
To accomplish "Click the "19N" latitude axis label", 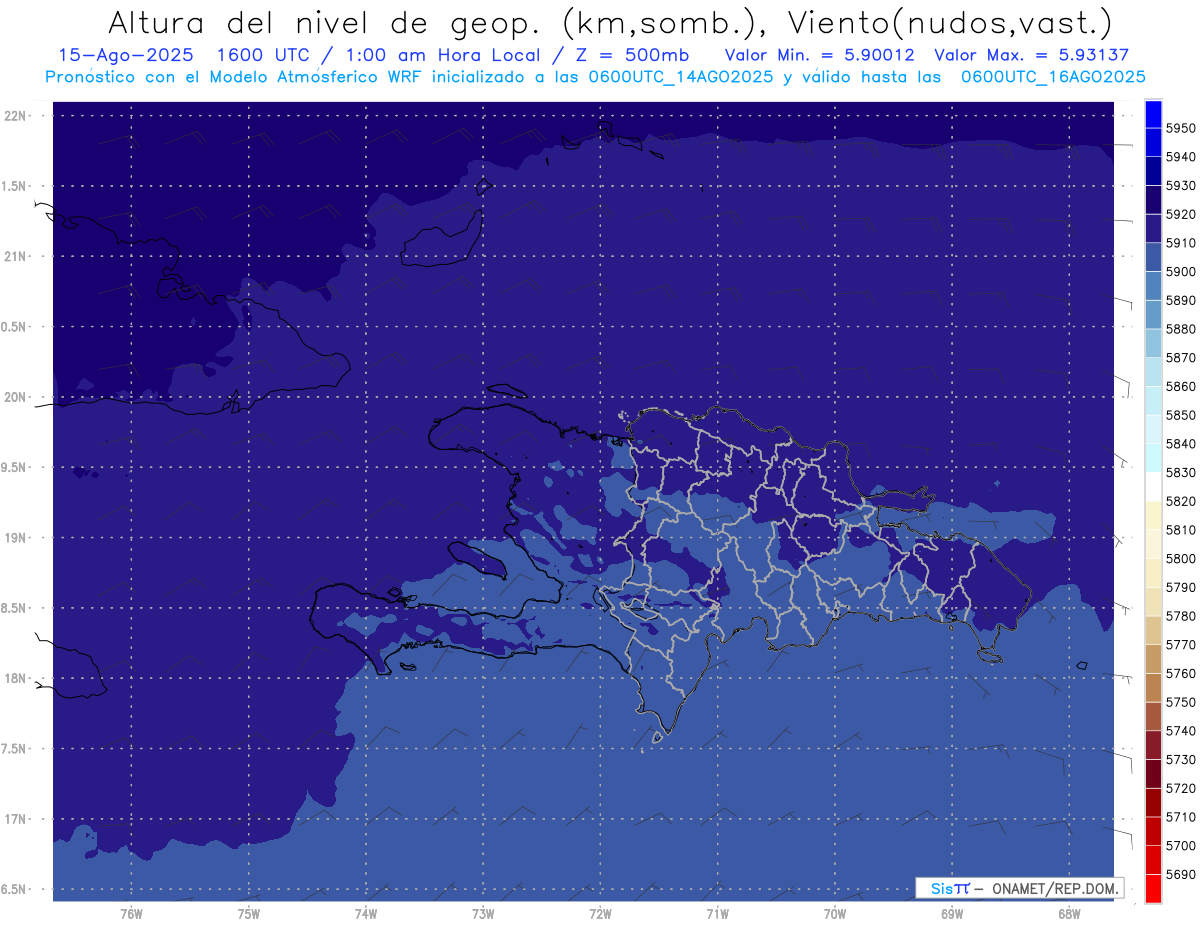I will 16,538.
